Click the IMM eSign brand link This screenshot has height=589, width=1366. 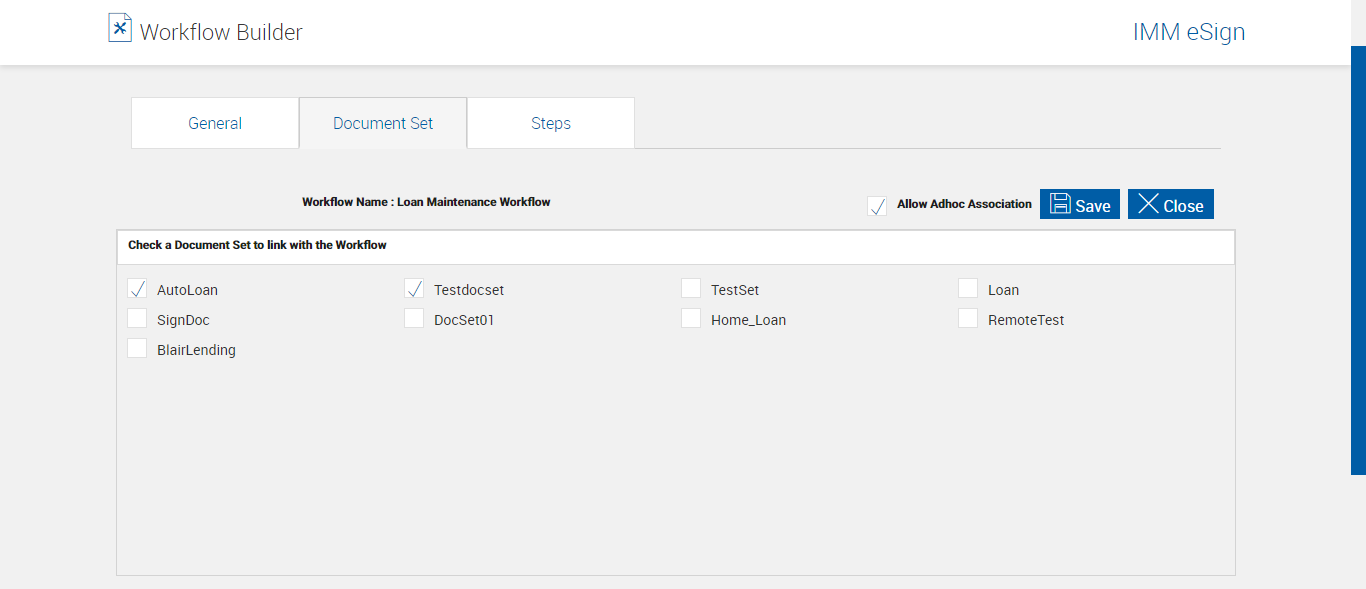(1188, 32)
